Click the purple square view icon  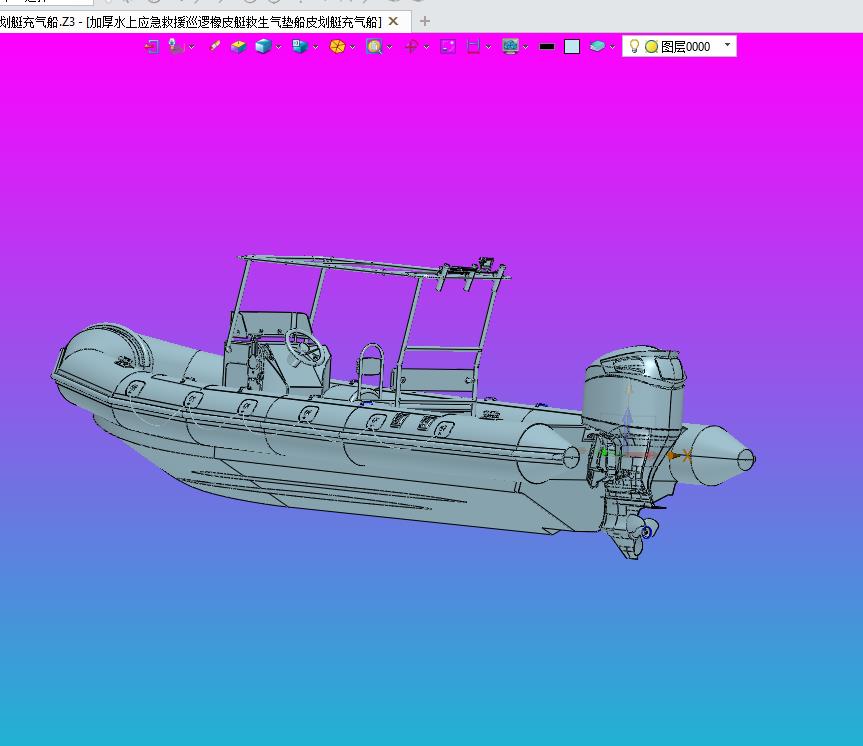(448, 47)
